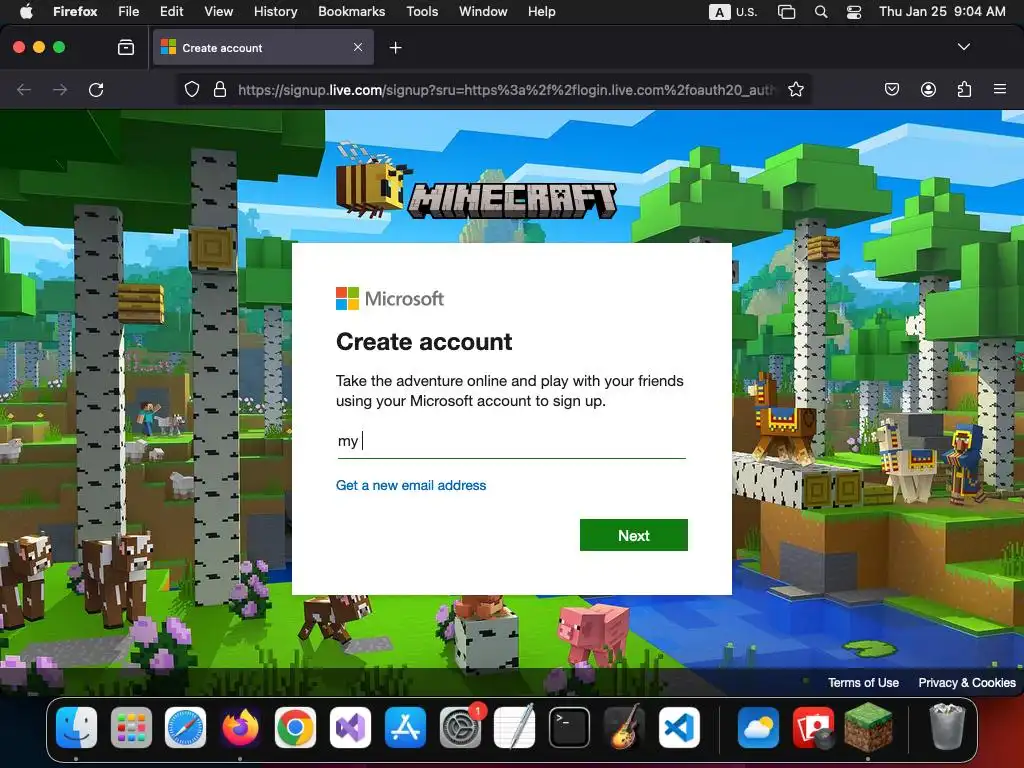Click the Microsoft logo in the form
1024x768 pixels.
pyautogui.click(x=390, y=298)
